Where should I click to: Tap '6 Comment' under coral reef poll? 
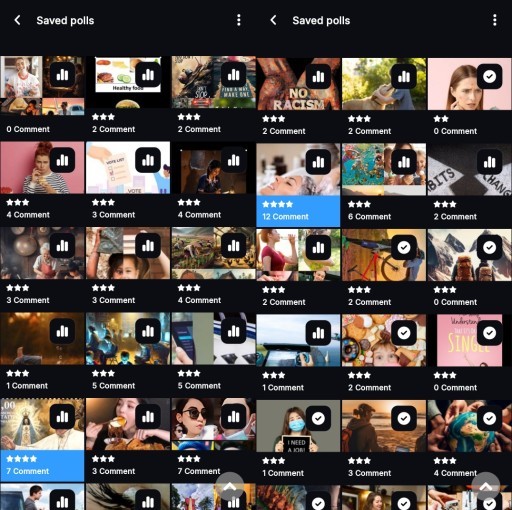369,217
